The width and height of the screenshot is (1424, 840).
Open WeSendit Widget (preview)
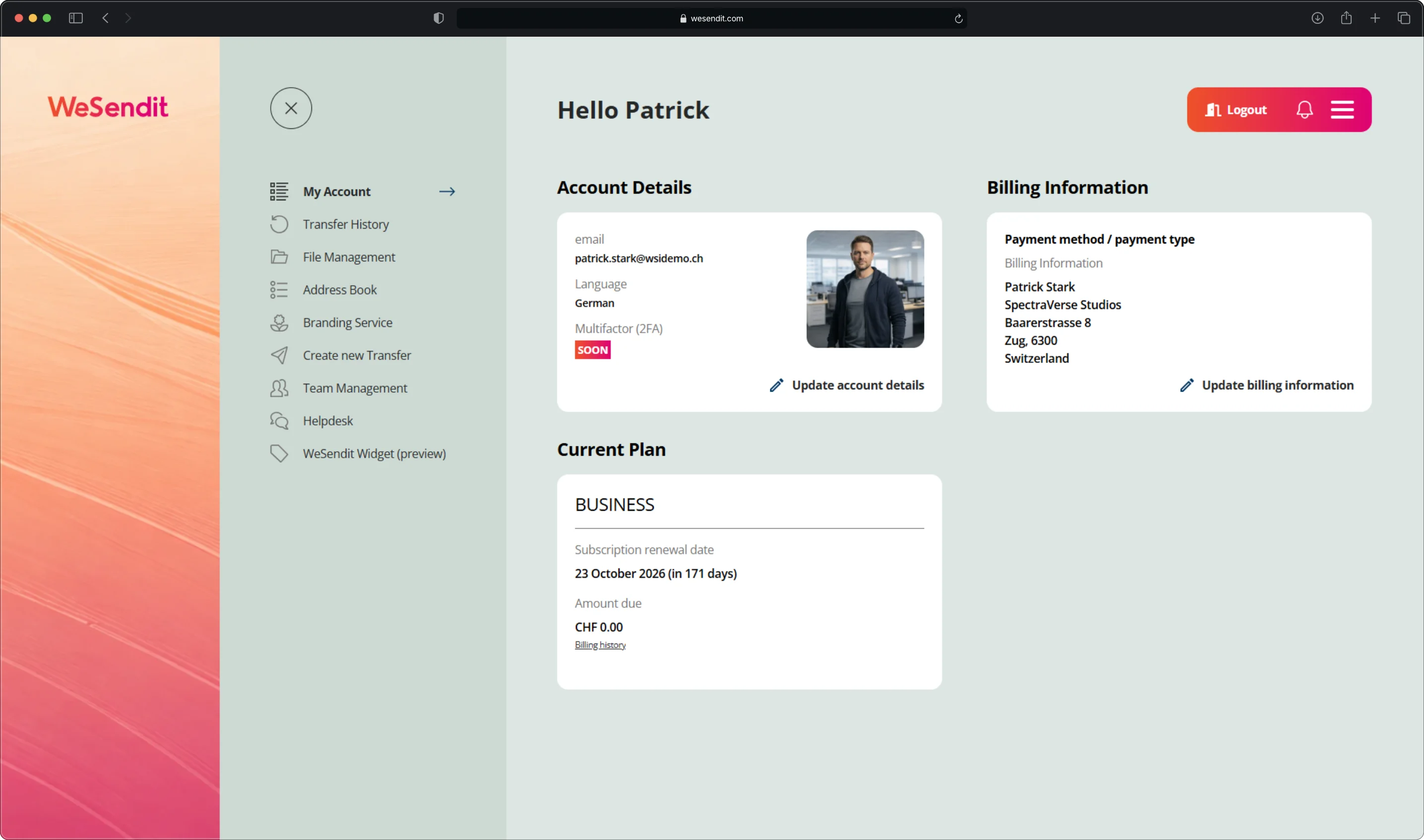click(374, 453)
